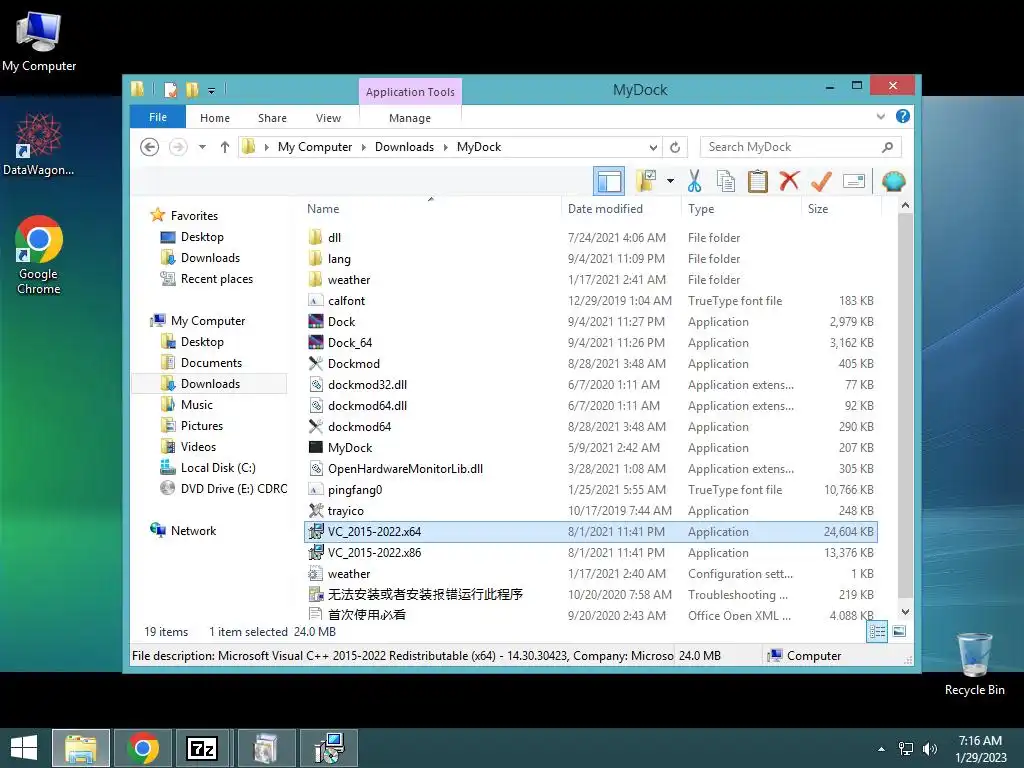Select the pingfang0 font file
Image resolution: width=1024 pixels, height=768 pixels.
(590, 490)
